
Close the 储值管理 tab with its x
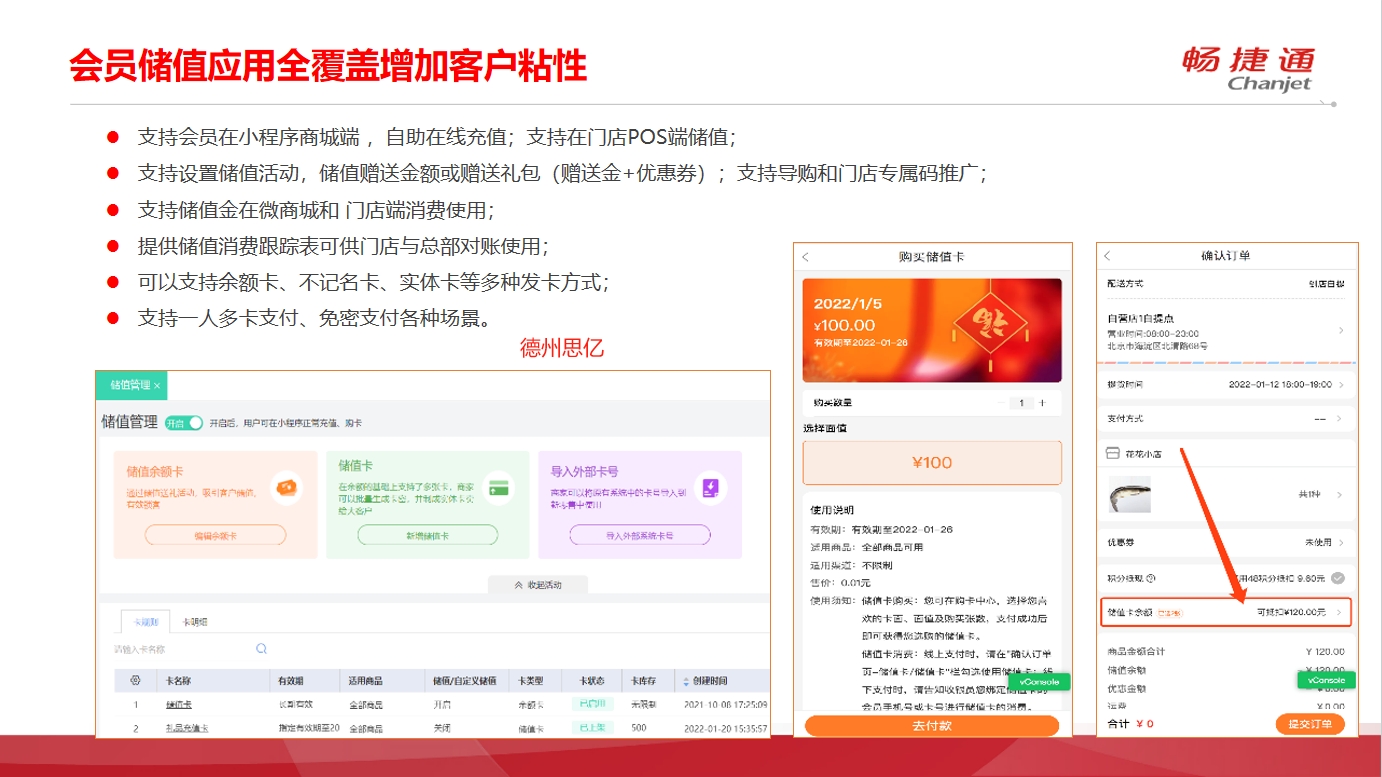click(157, 385)
